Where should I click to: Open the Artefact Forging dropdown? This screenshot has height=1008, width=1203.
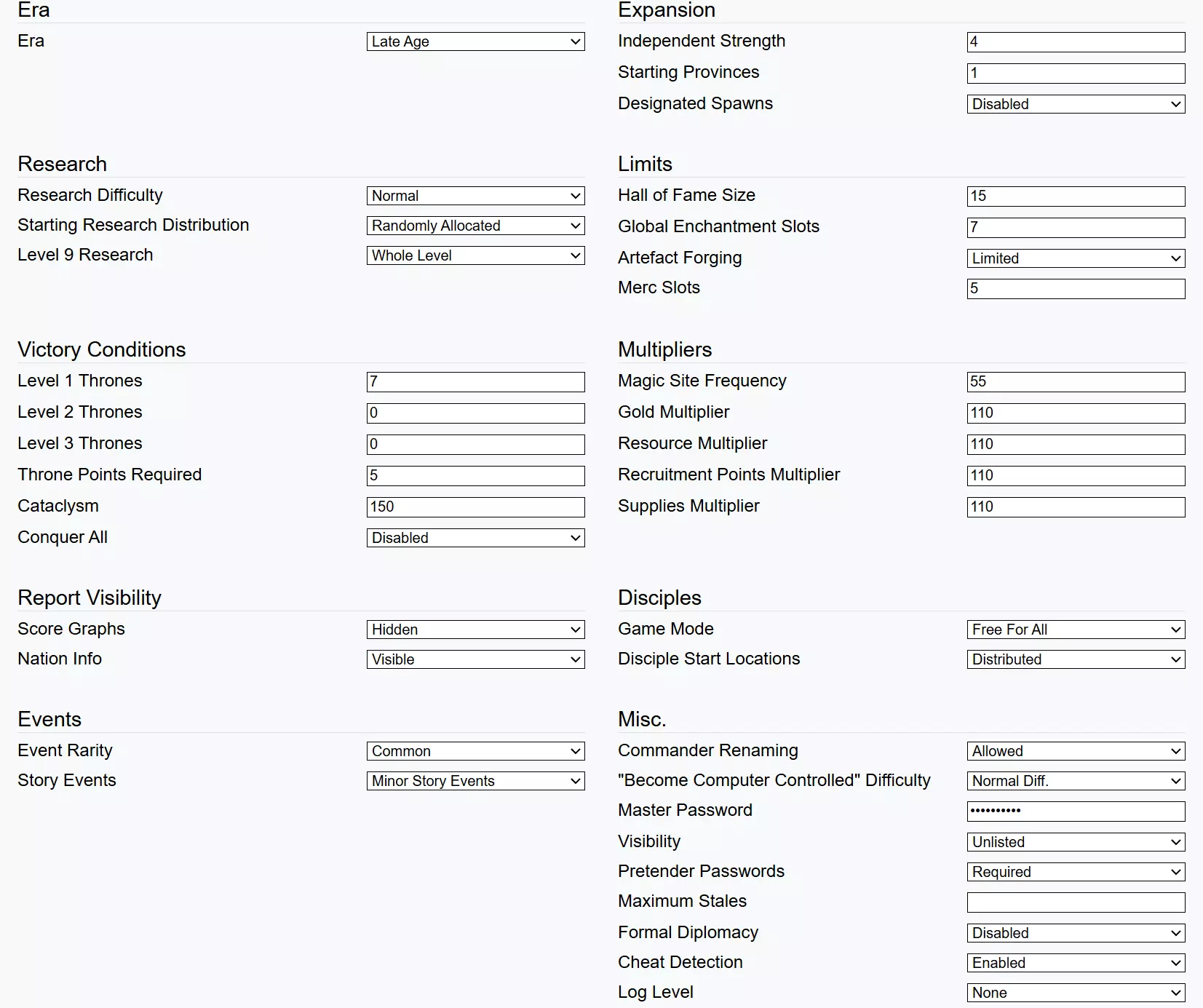point(1076,258)
